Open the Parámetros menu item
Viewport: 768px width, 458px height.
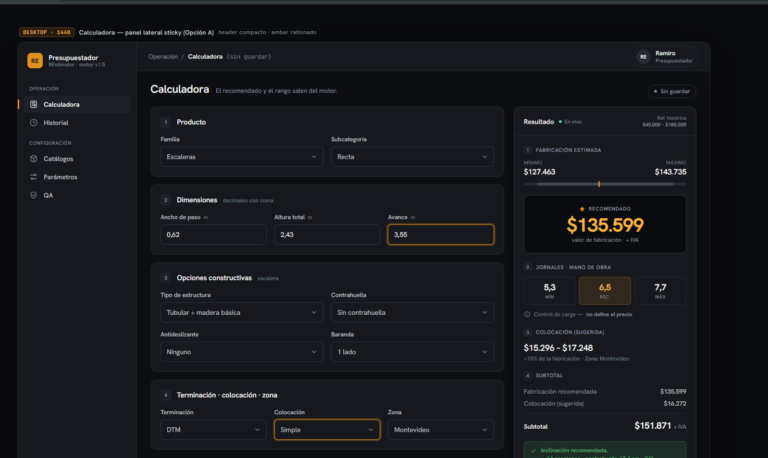click(77, 177)
